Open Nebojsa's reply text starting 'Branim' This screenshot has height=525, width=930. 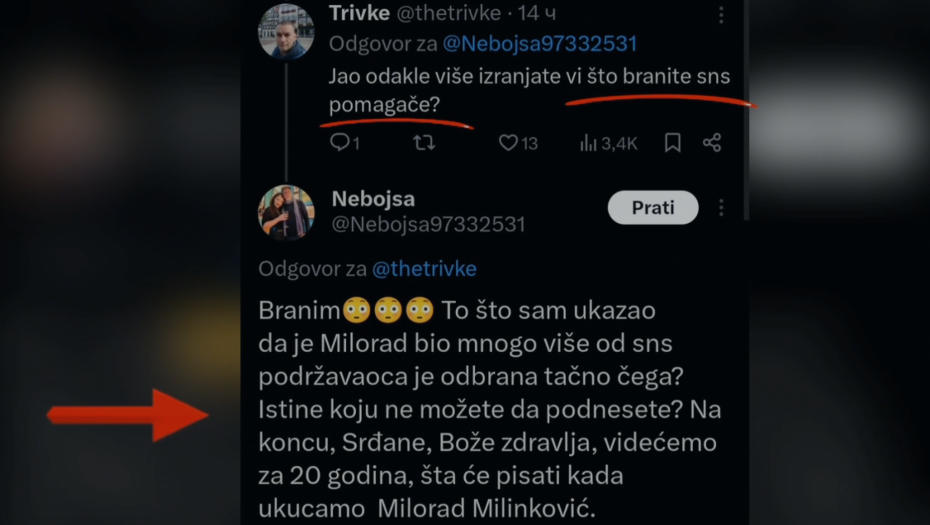(x=489, y=409)
